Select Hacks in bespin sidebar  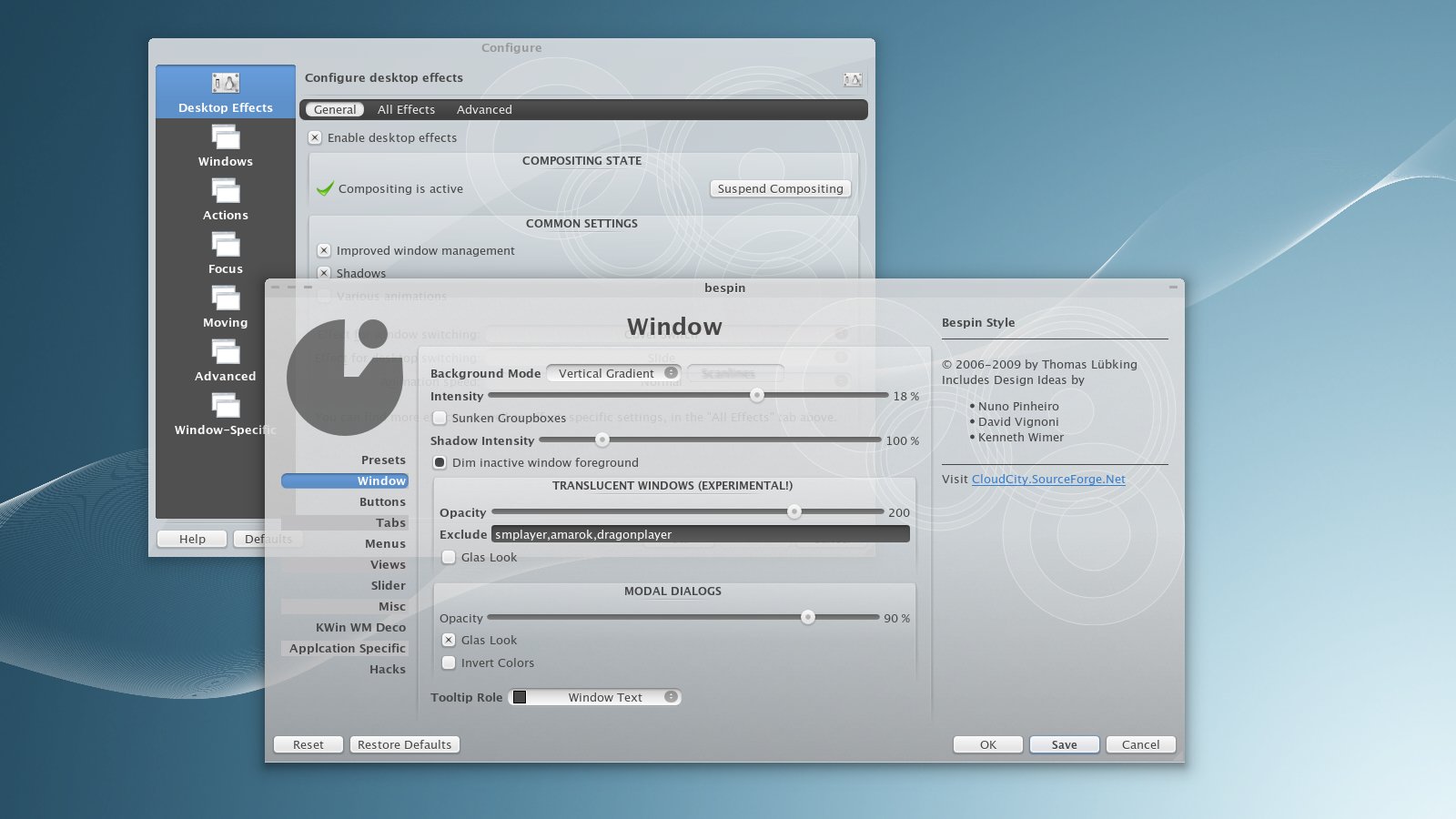[x=345, y=669]
